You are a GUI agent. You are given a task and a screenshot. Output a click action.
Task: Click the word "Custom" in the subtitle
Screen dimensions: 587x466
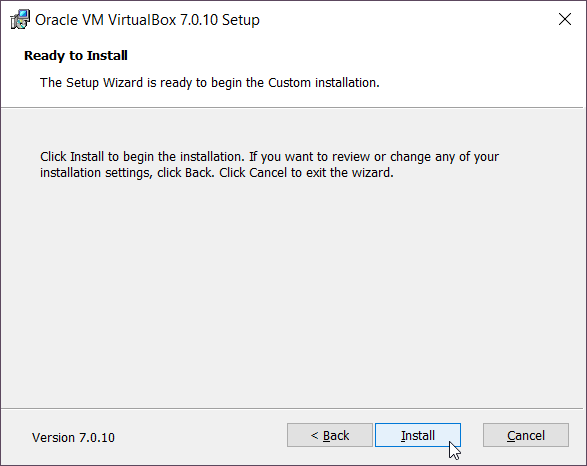[289, 82]
